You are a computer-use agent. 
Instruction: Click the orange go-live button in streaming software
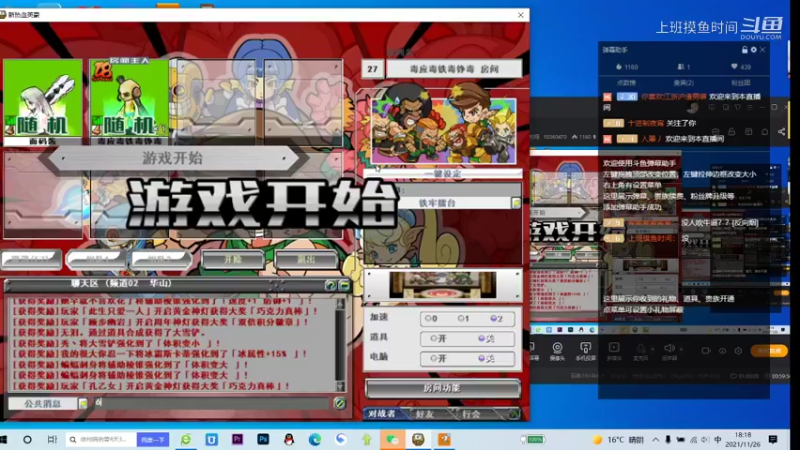[x=769, y=351]
